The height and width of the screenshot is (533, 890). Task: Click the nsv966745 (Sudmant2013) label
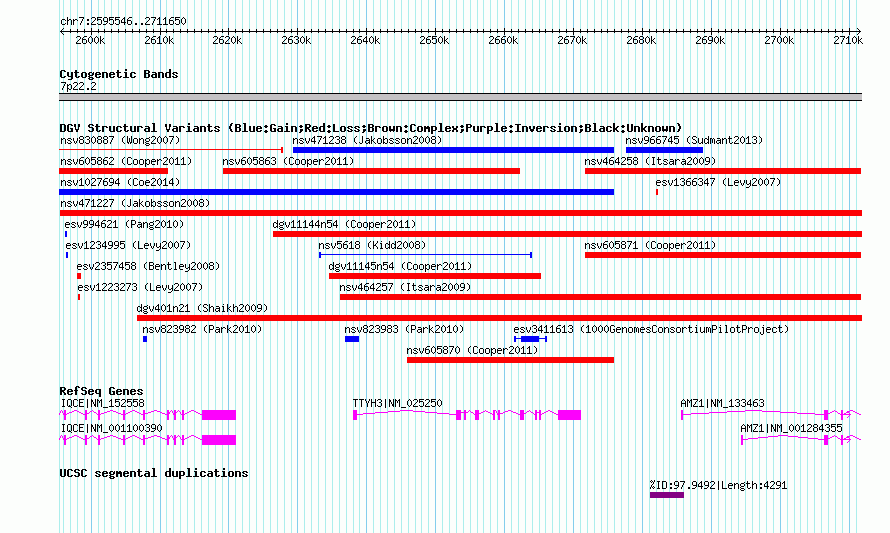point(694,140)
